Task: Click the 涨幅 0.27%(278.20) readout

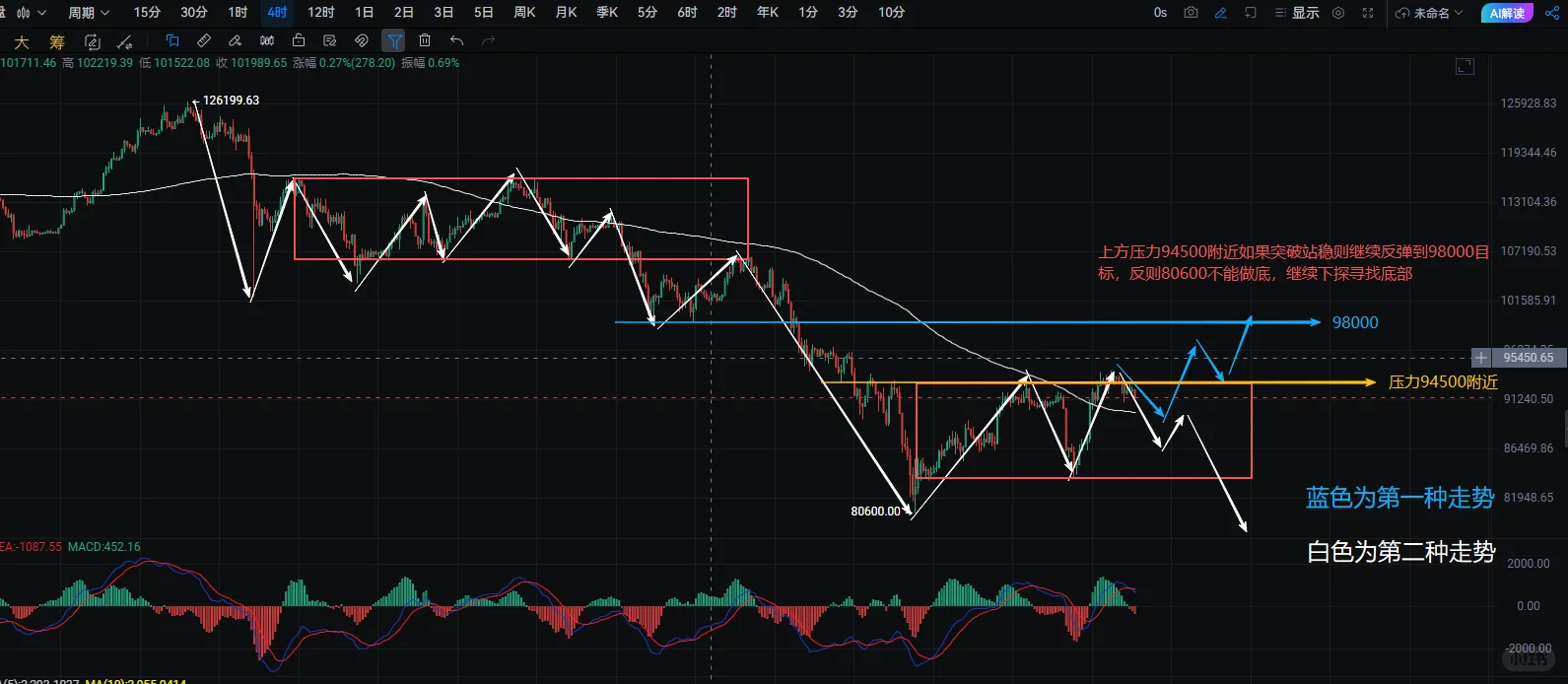Action: pos(344,63)
